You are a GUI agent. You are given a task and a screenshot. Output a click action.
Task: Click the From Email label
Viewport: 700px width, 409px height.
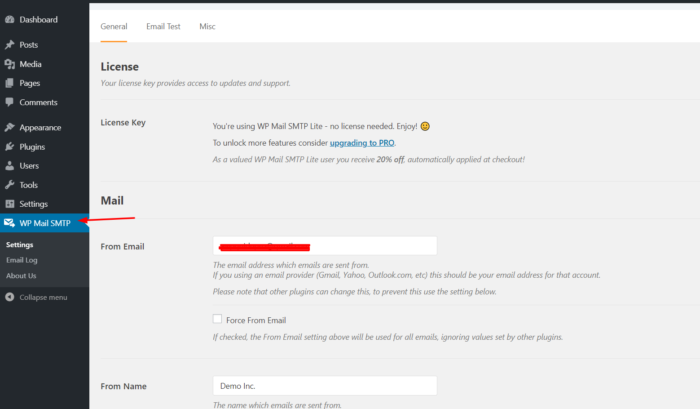tap(122, 246)
